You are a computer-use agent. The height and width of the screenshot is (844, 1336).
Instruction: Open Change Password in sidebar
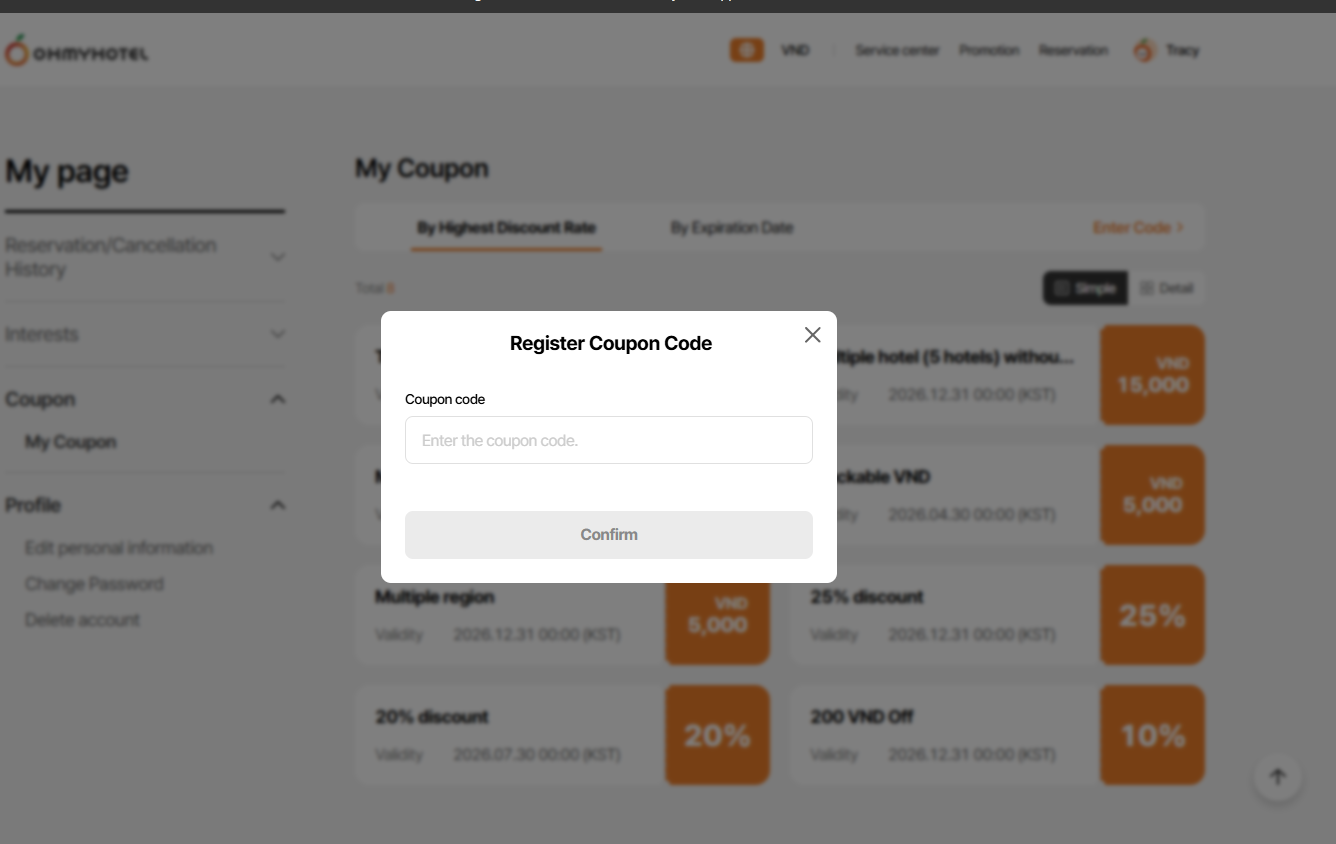pyautogui.click(x=94, y=584)
